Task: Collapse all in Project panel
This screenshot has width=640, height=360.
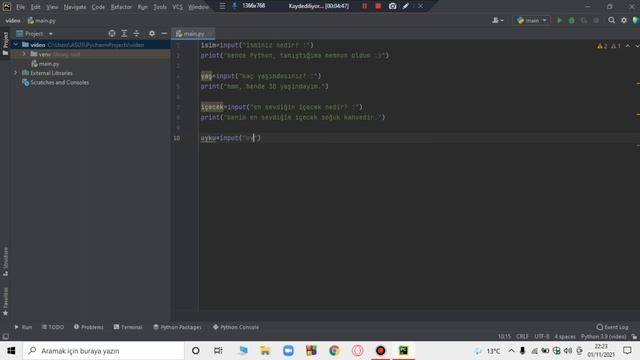Action: (x=136, y=34)
